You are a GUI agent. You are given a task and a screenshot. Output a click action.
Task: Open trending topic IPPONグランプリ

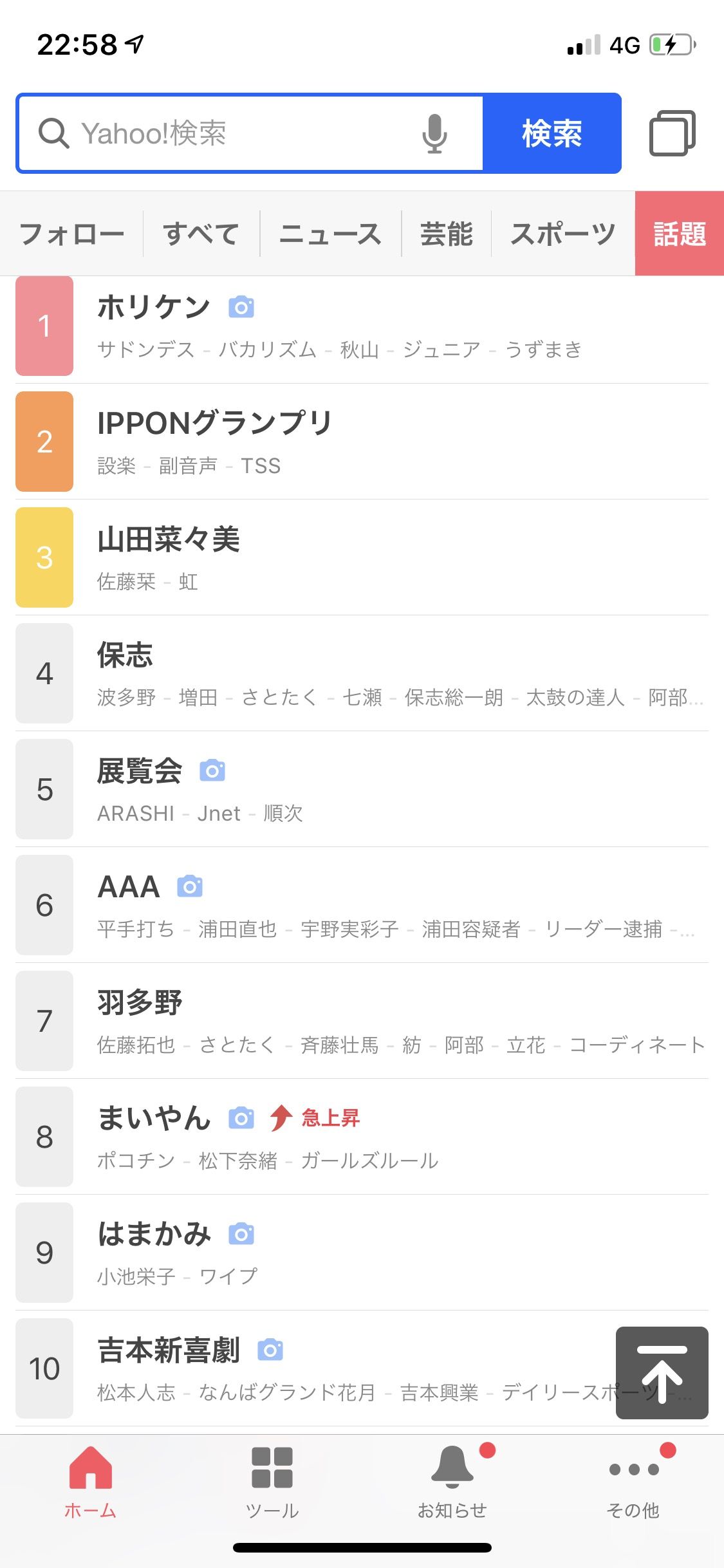coord(214,424)
